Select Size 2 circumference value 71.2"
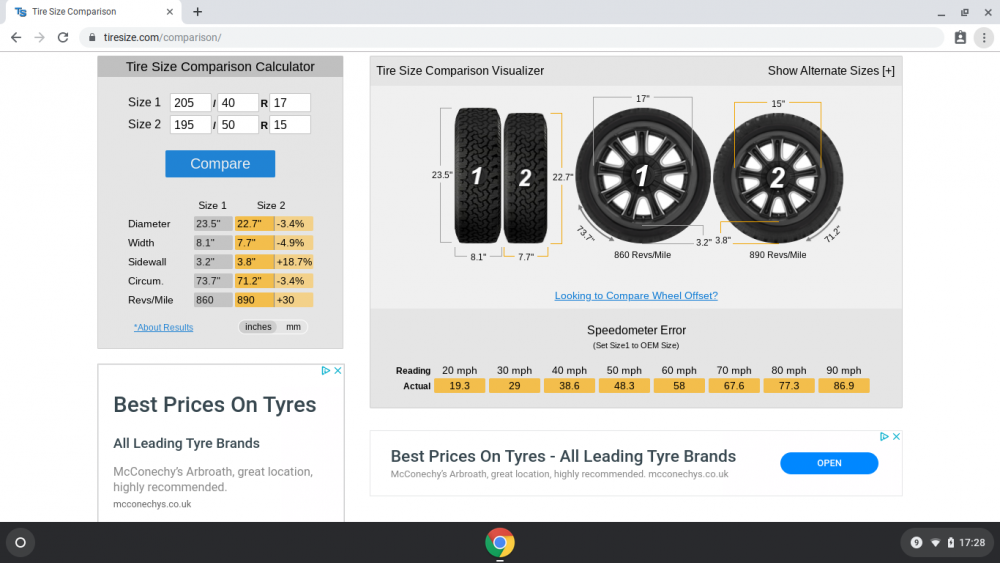Viewport: 1000px width, 563px height. point(254,281)
